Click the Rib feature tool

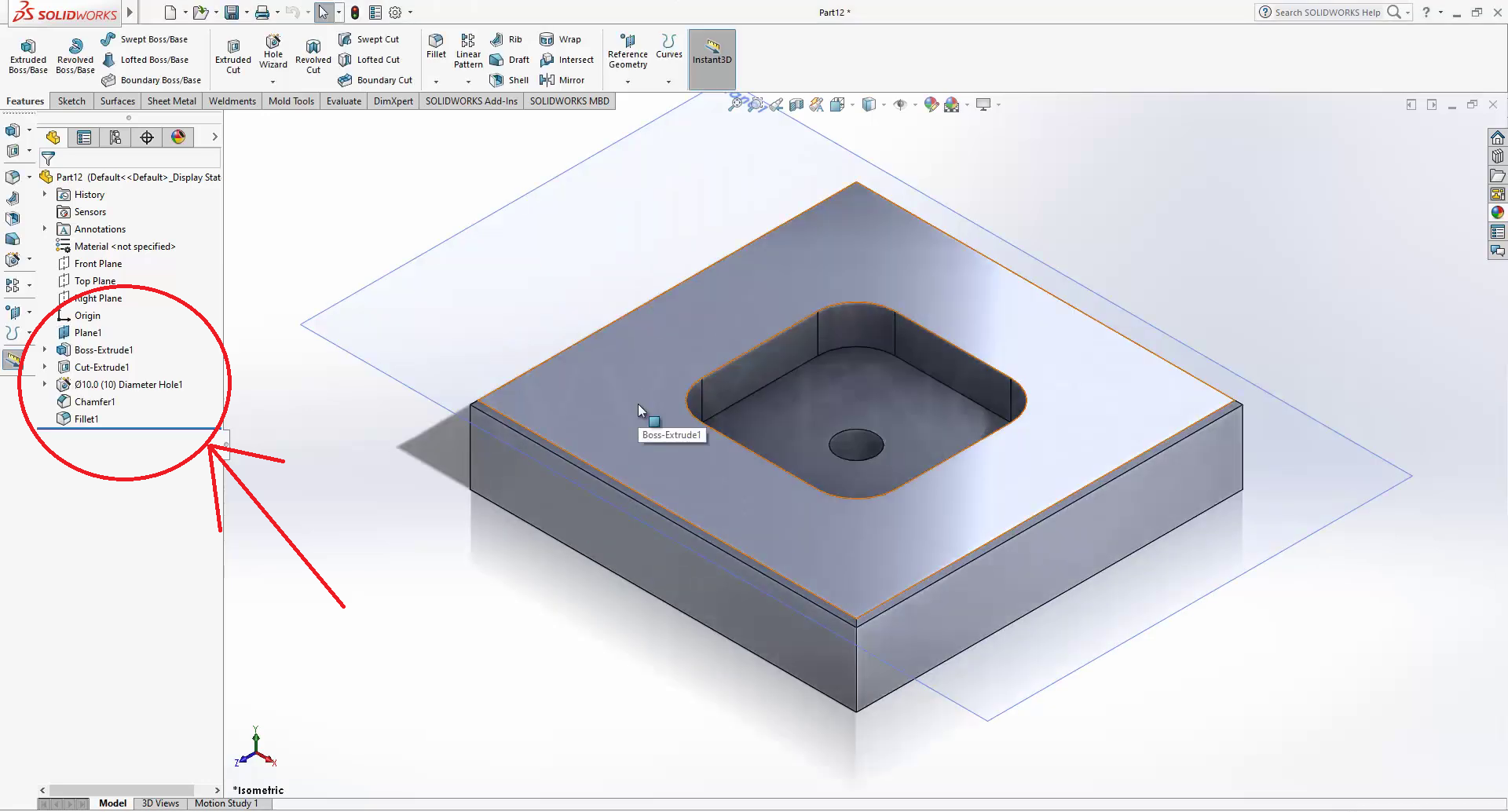(x=506, y=39)
